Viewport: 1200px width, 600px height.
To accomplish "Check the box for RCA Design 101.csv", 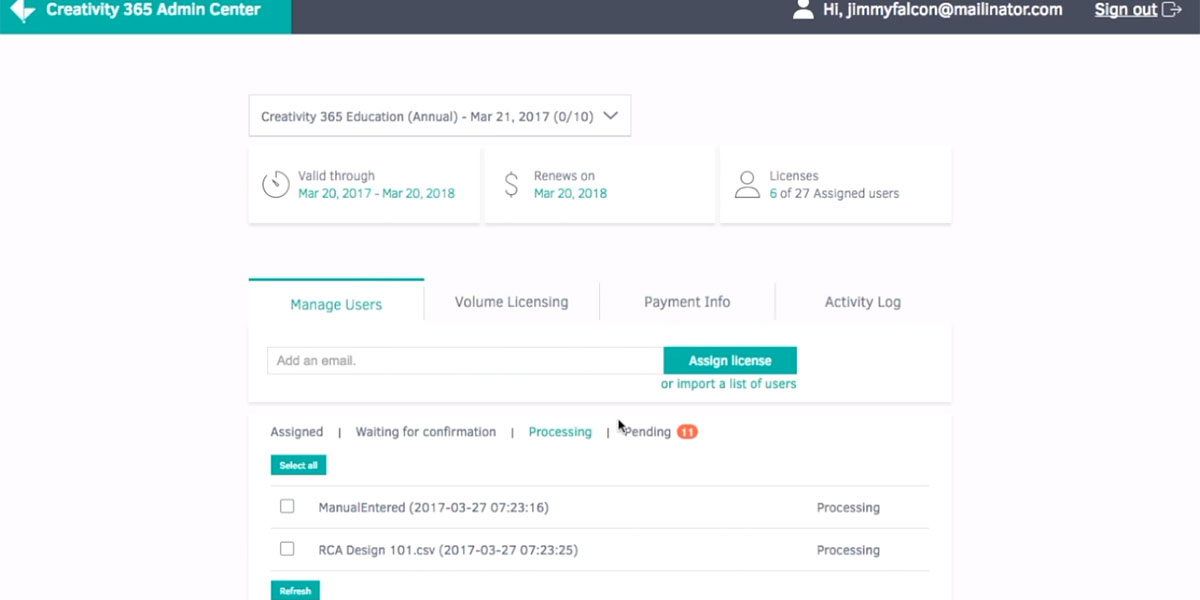I will pyautogui.click(x=287, y=548).
